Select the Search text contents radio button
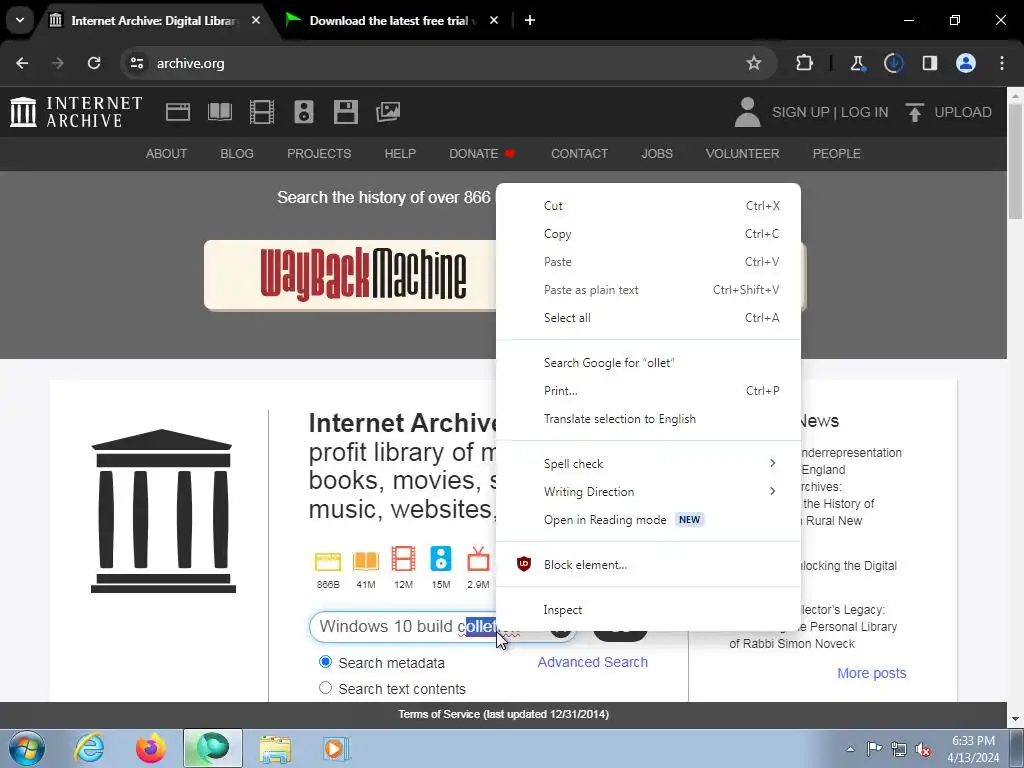The height and width of the screenshot is (768, 1024). [325, 688]
